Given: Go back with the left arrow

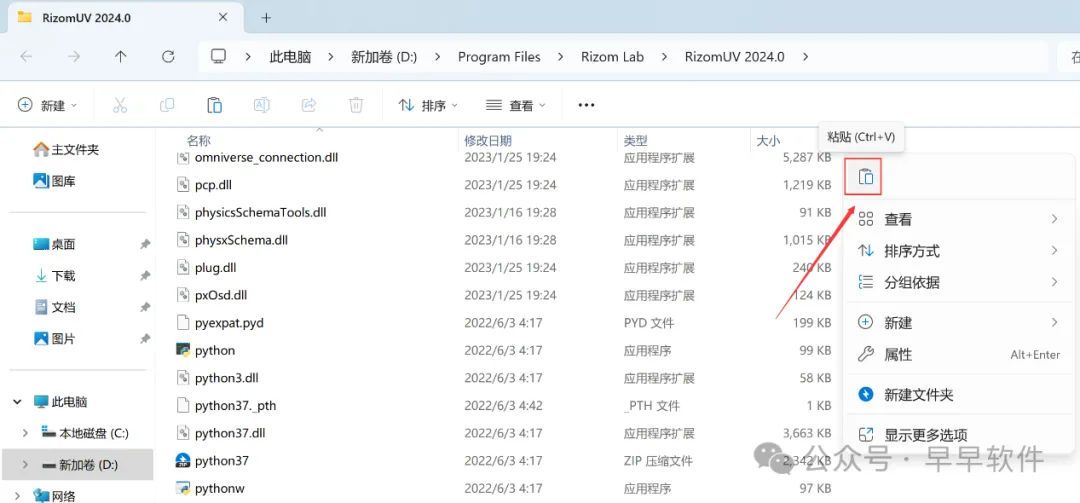Looking at the screenshot, I should [x=26, y=57].
